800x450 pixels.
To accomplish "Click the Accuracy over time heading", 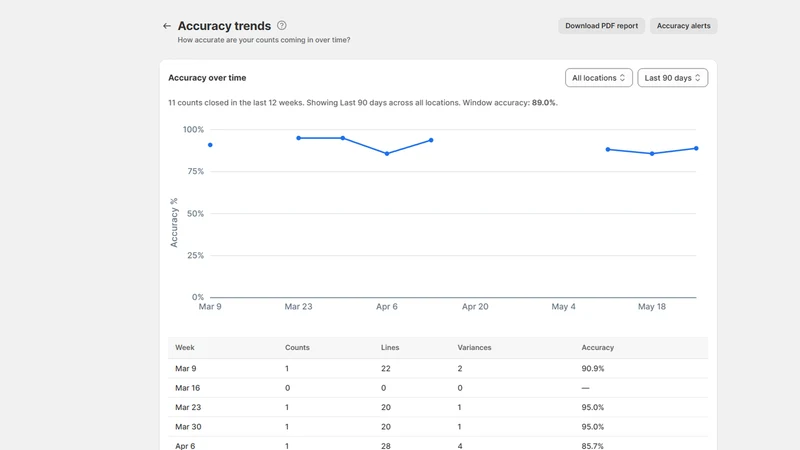I will [x=207, y=78].
